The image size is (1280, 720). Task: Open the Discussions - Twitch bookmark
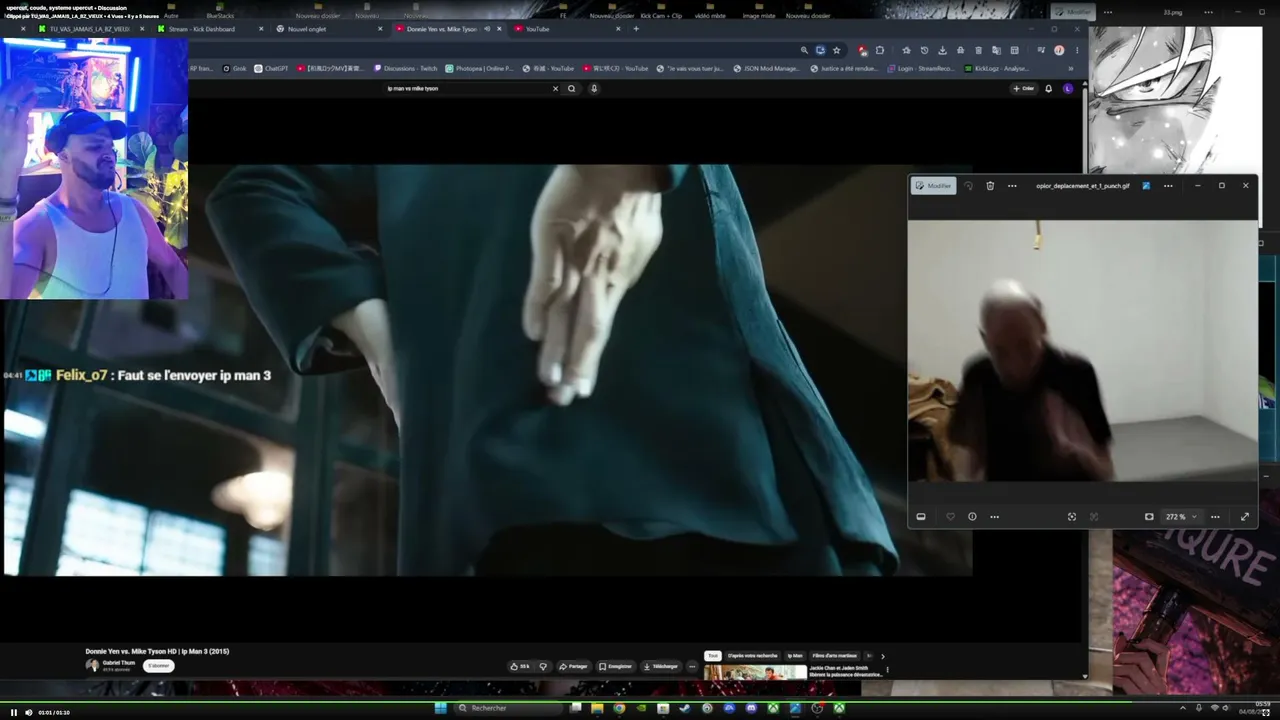point(406,69)
